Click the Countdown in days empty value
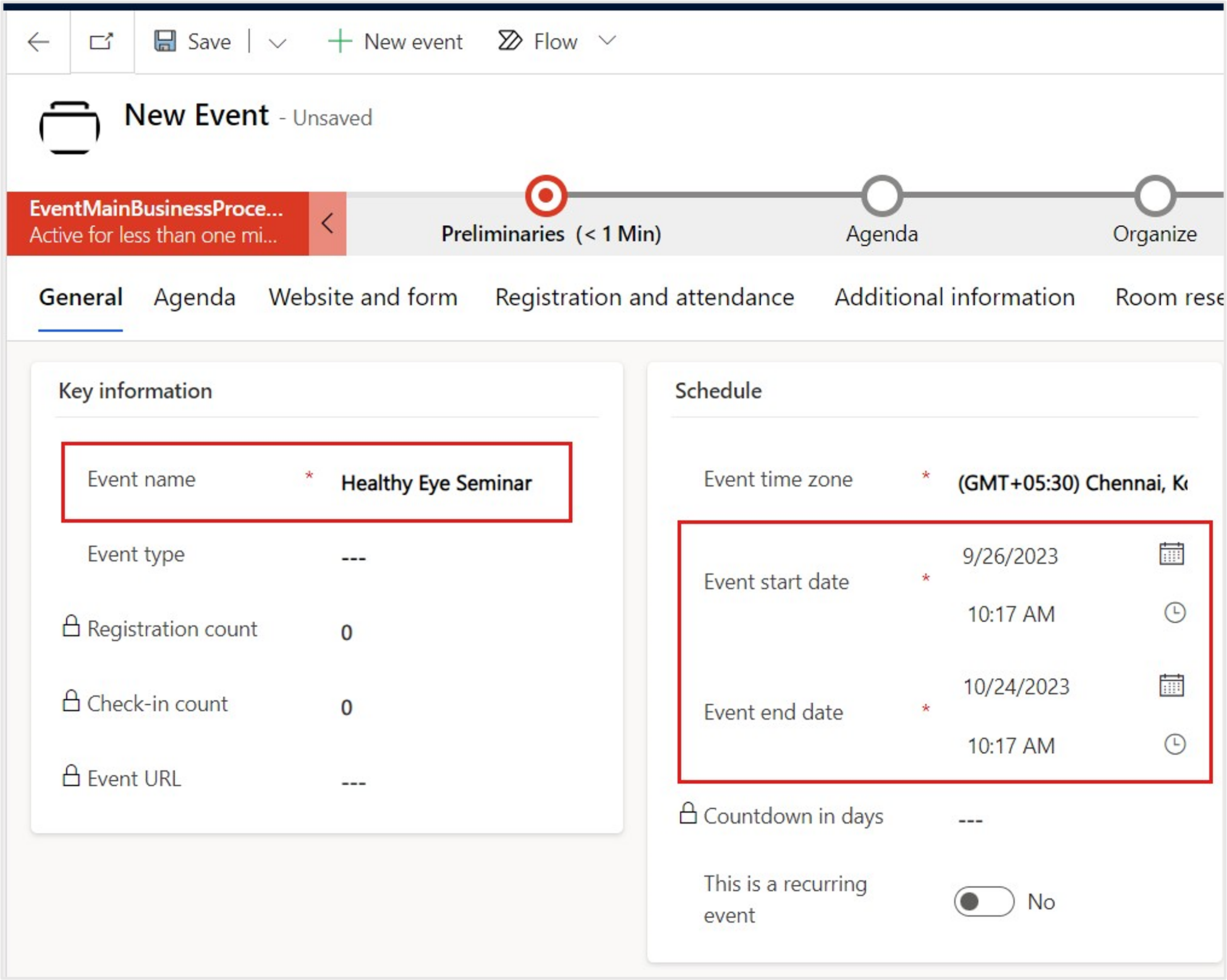The image size is (1227, 980). [x=970, y=821]
